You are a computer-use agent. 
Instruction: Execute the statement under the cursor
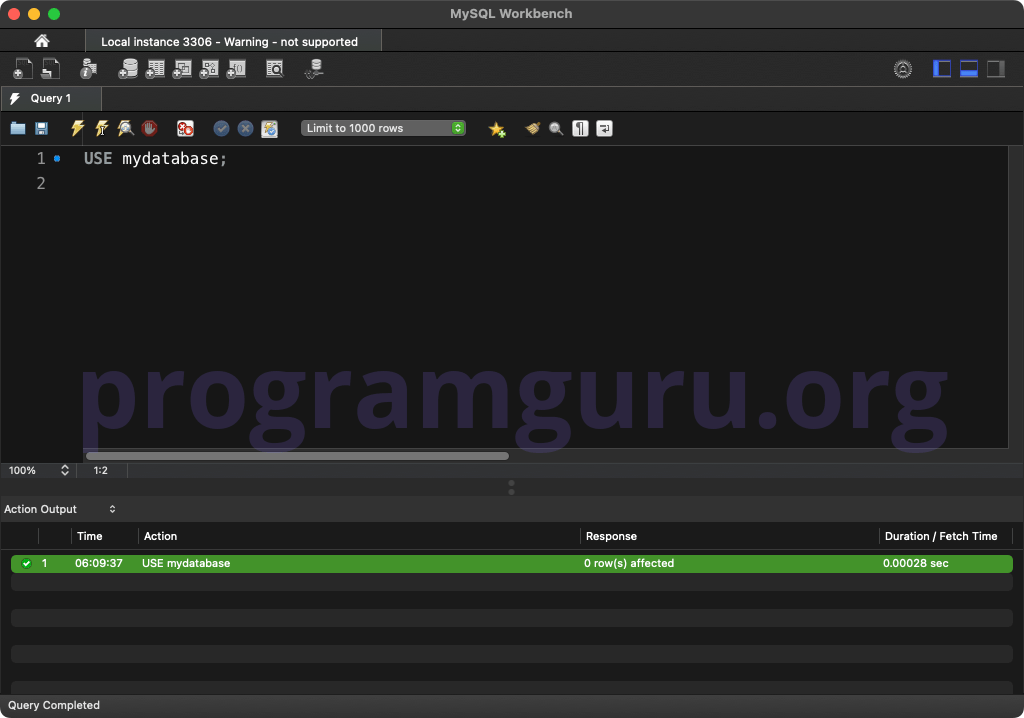click(101, 128)
